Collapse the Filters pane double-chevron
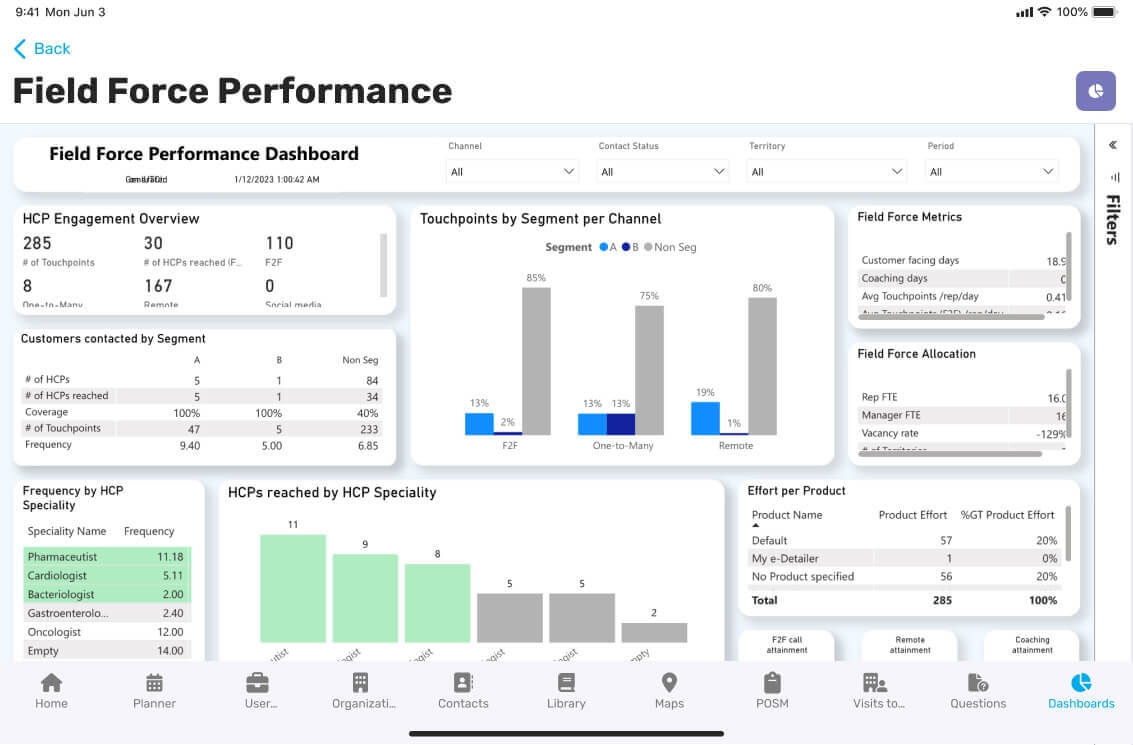 [x=1113, y=145]
